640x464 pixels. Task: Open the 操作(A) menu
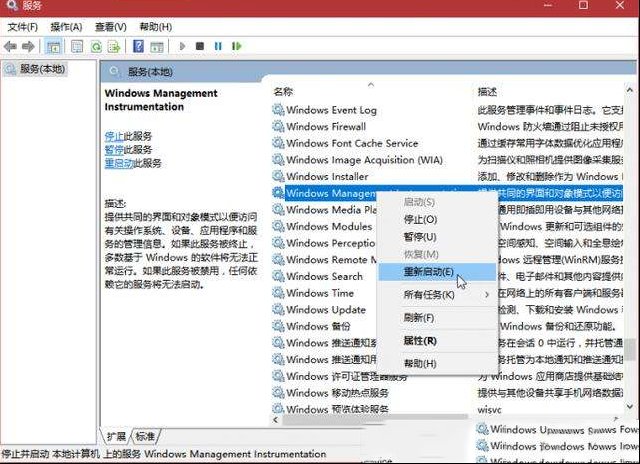point(66,27)
